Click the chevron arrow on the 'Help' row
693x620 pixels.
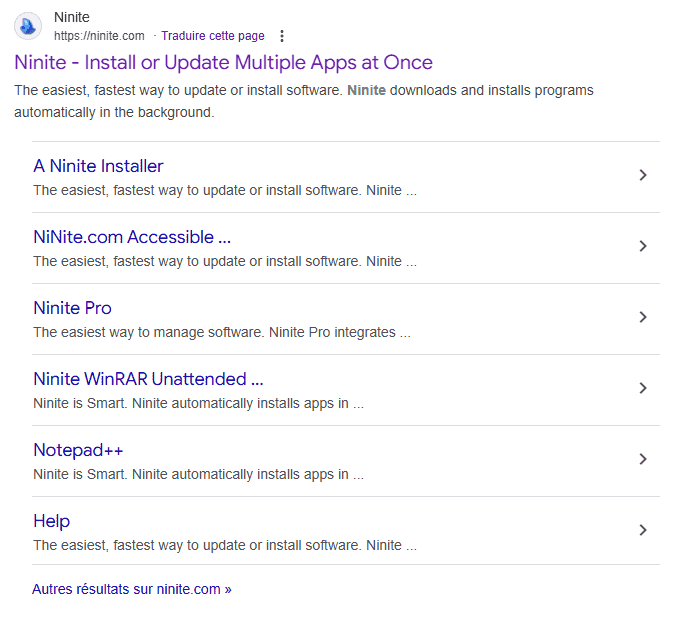tap(643, 530)
